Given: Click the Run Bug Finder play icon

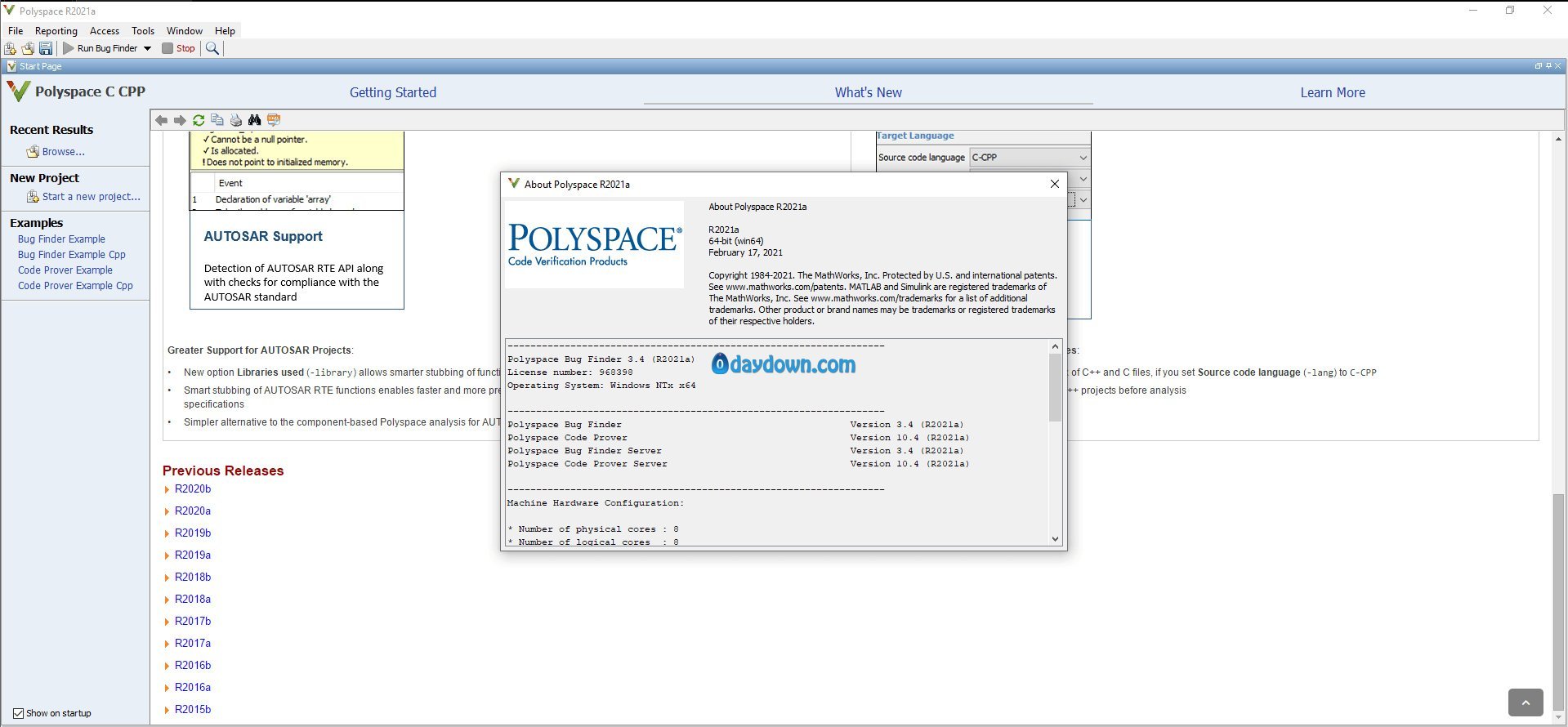Looking at the screenshot, I should point(69,48).
